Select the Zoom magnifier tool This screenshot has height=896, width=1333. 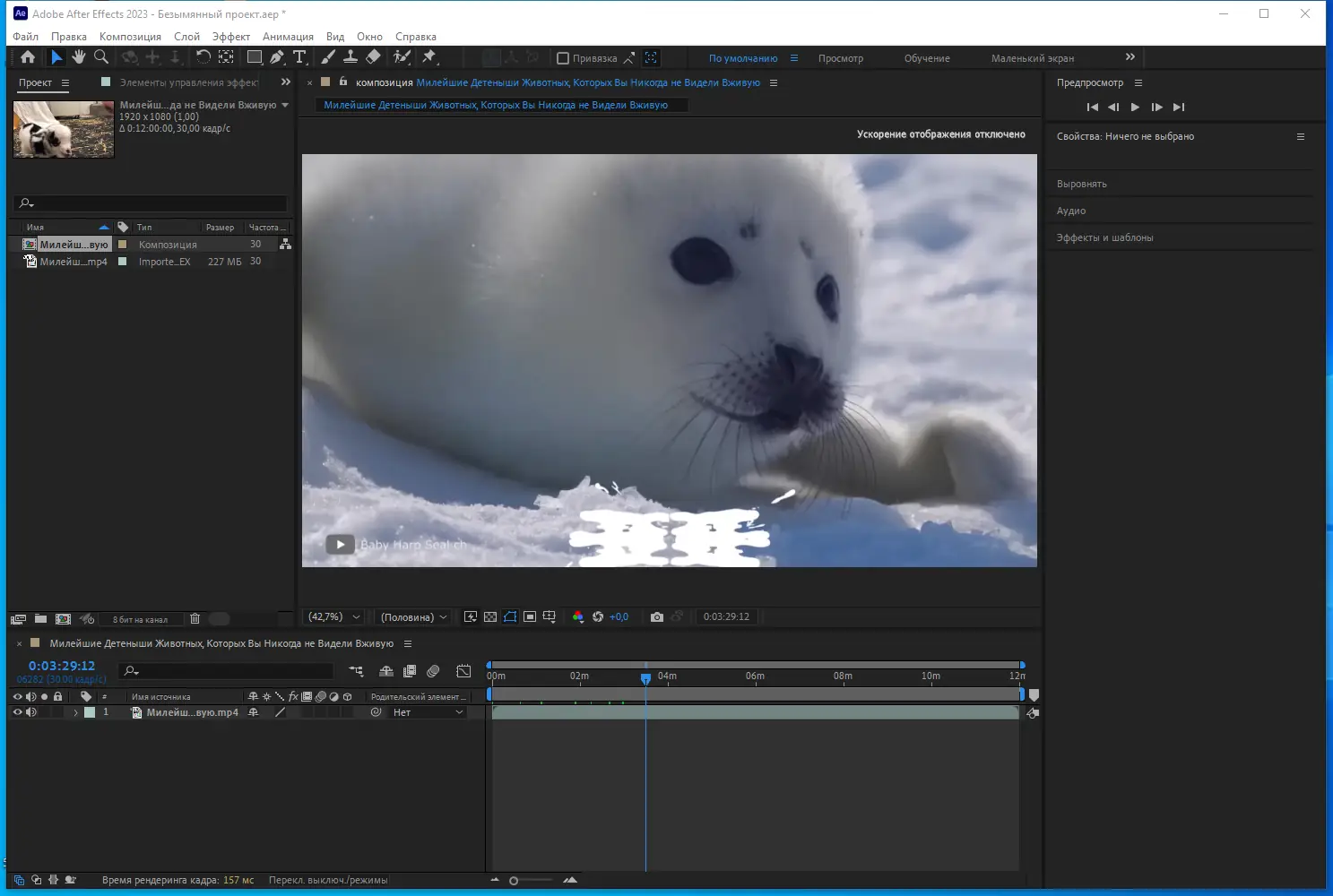pyautogui.click(x=101, y=57)
